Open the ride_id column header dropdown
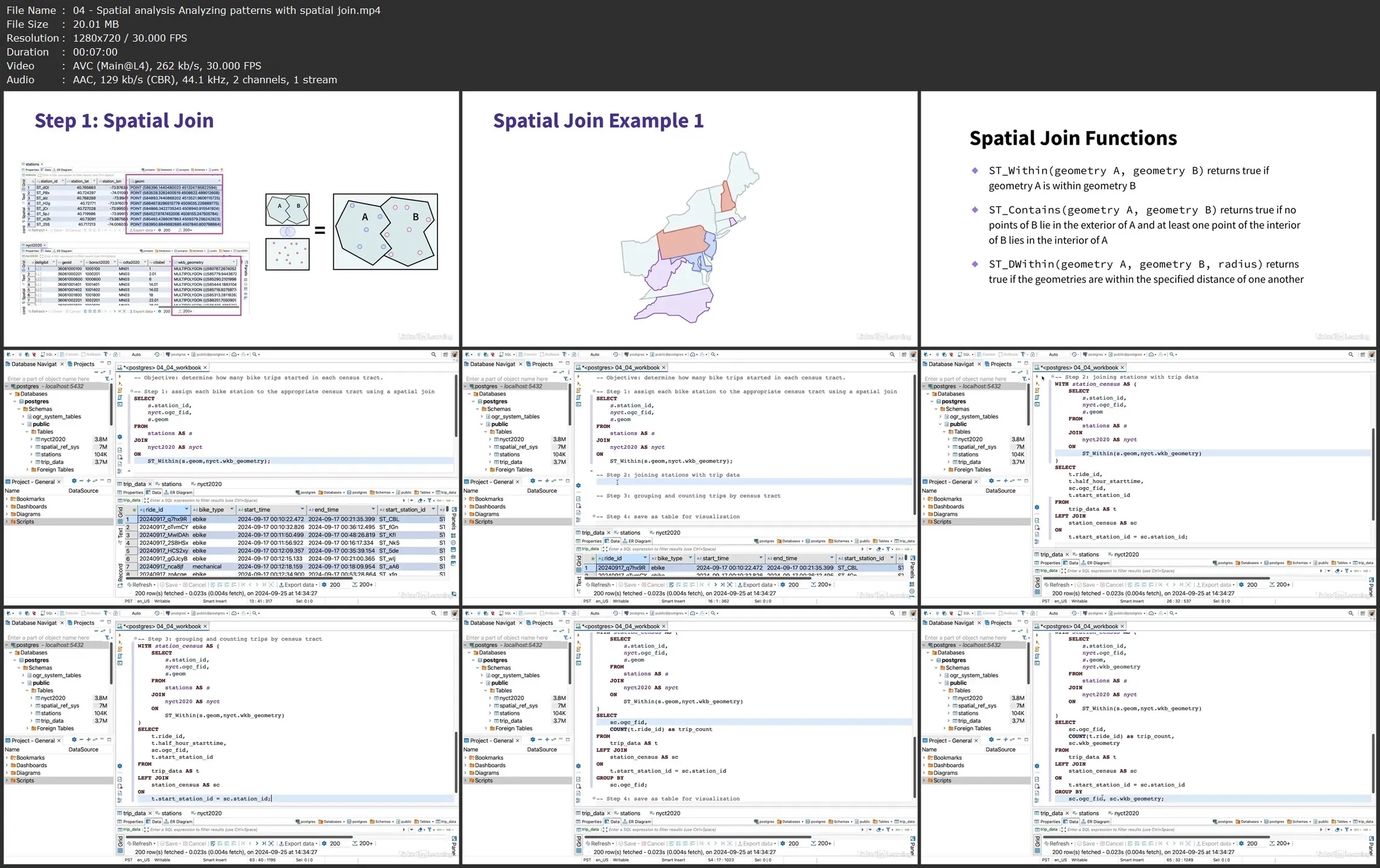This screenshot has width=1380, height=868. (187, 510)
